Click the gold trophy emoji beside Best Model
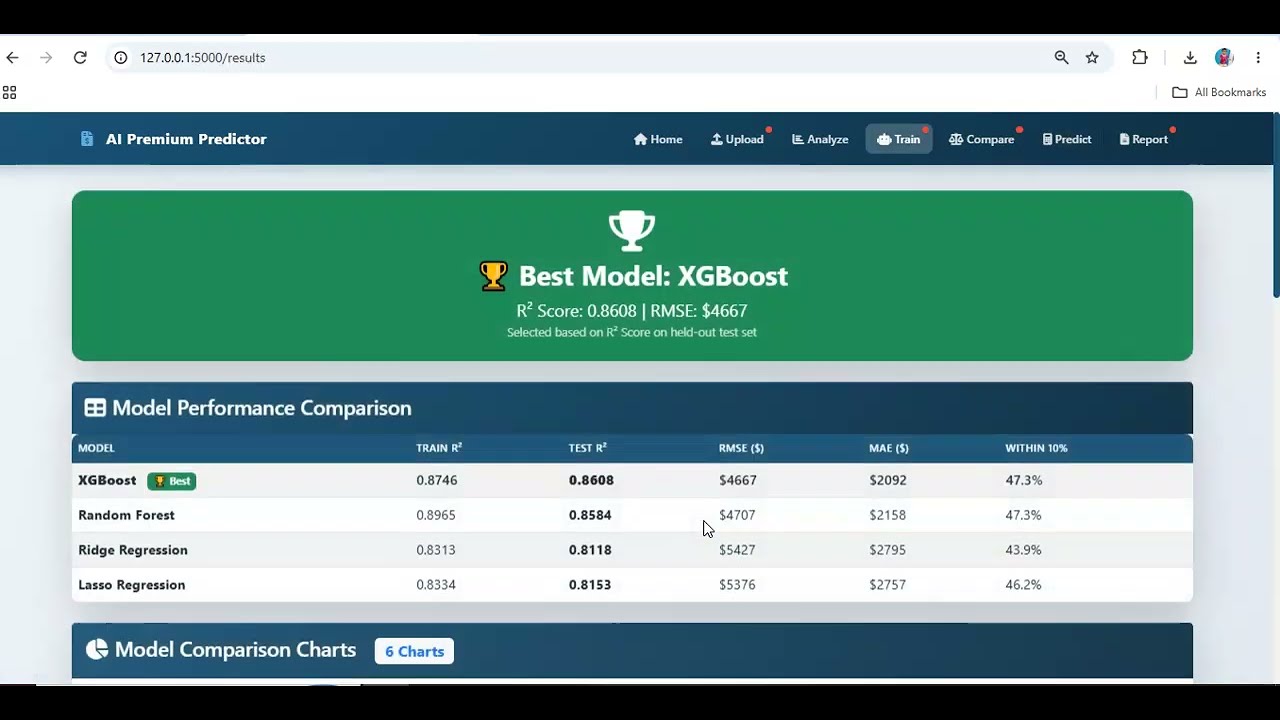The width and height of the screenshot is (1280, 720). pos(493,276)
